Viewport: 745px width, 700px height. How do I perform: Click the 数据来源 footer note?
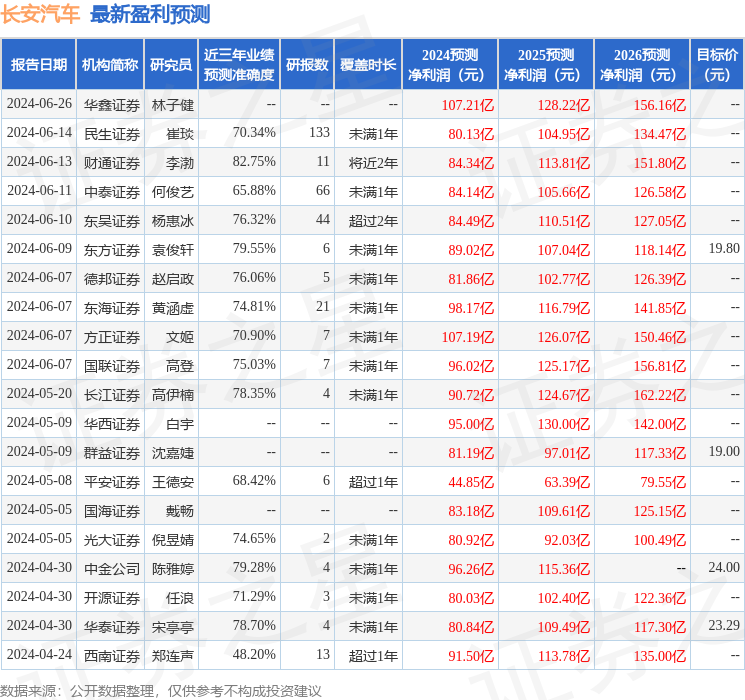161,691
